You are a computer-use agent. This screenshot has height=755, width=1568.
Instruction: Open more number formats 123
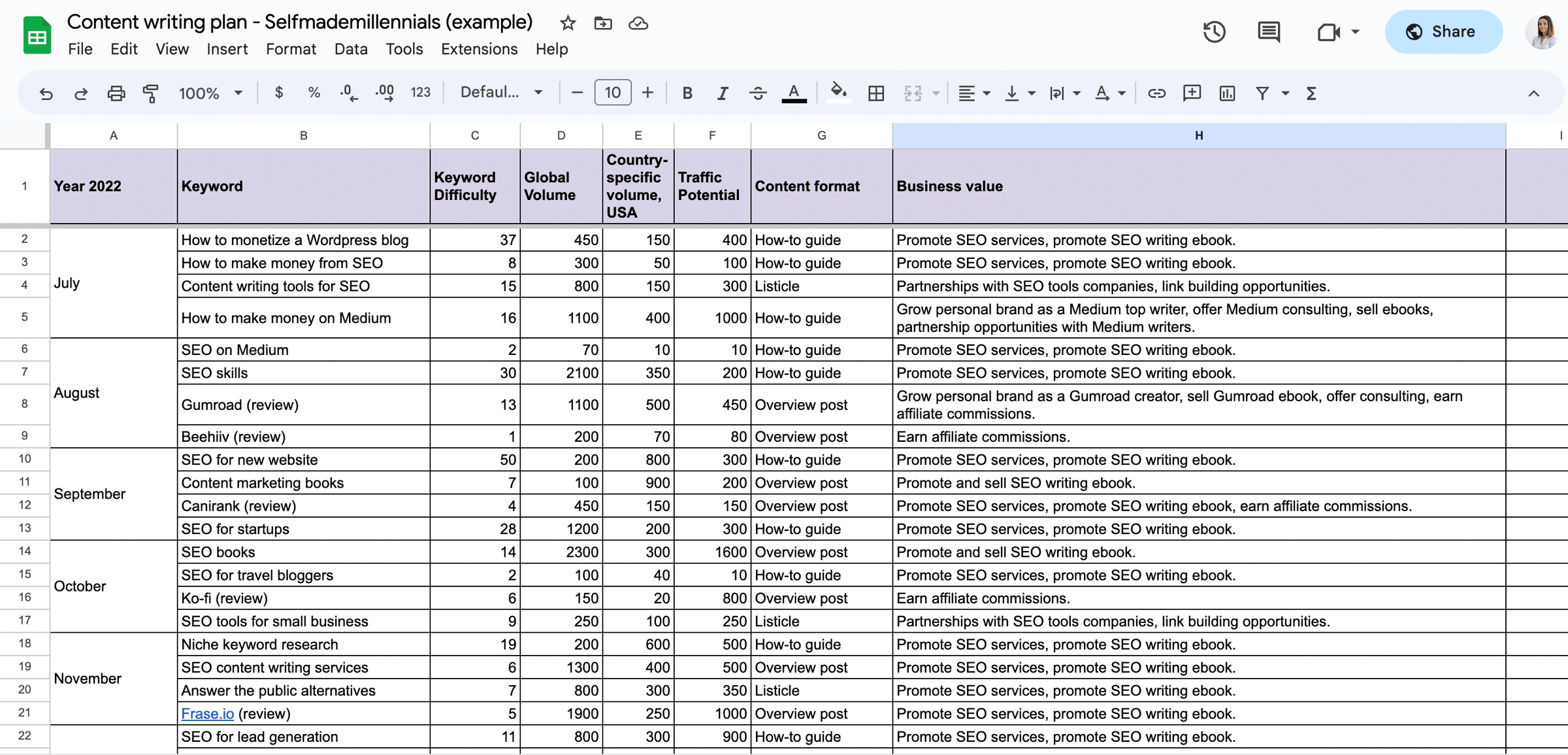coord(420,93)
